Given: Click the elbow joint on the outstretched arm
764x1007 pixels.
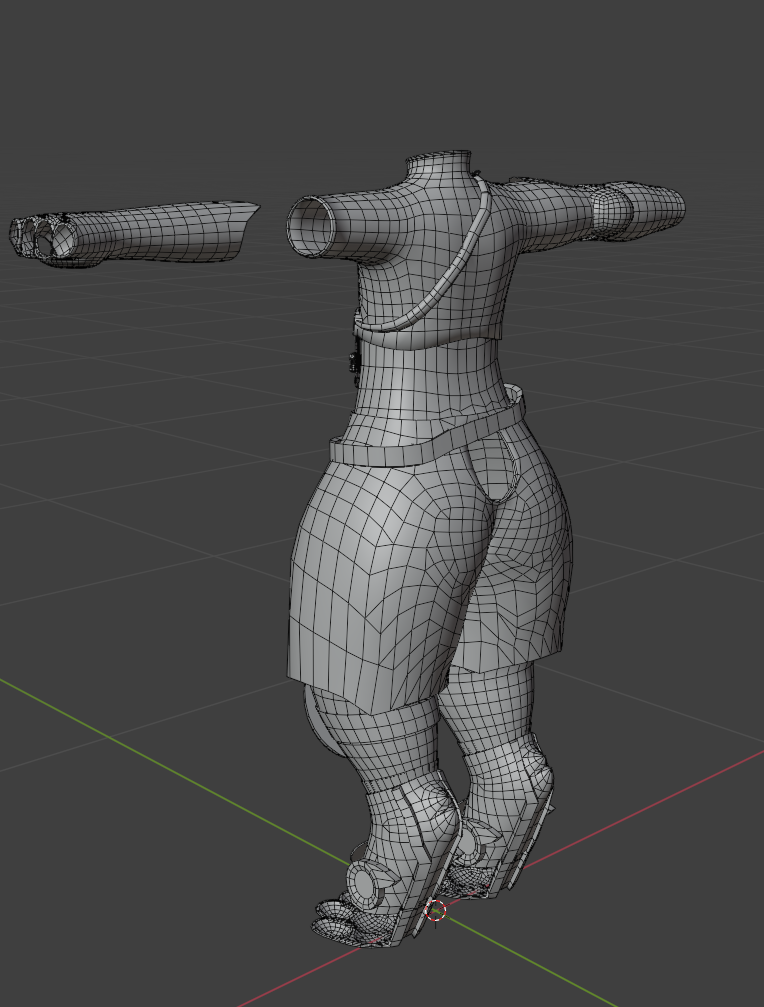Looking at the screenshot, I should tap(610, 209).
